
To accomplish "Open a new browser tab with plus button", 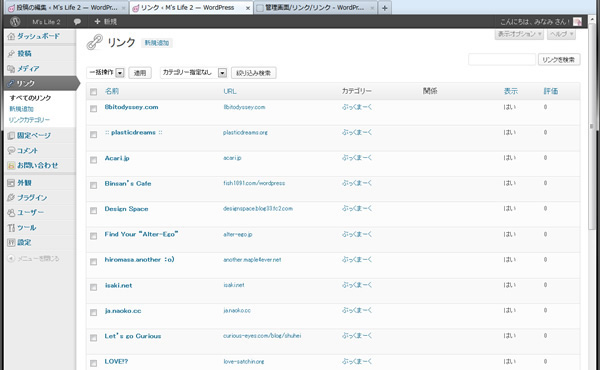I will tap(385, 8).
